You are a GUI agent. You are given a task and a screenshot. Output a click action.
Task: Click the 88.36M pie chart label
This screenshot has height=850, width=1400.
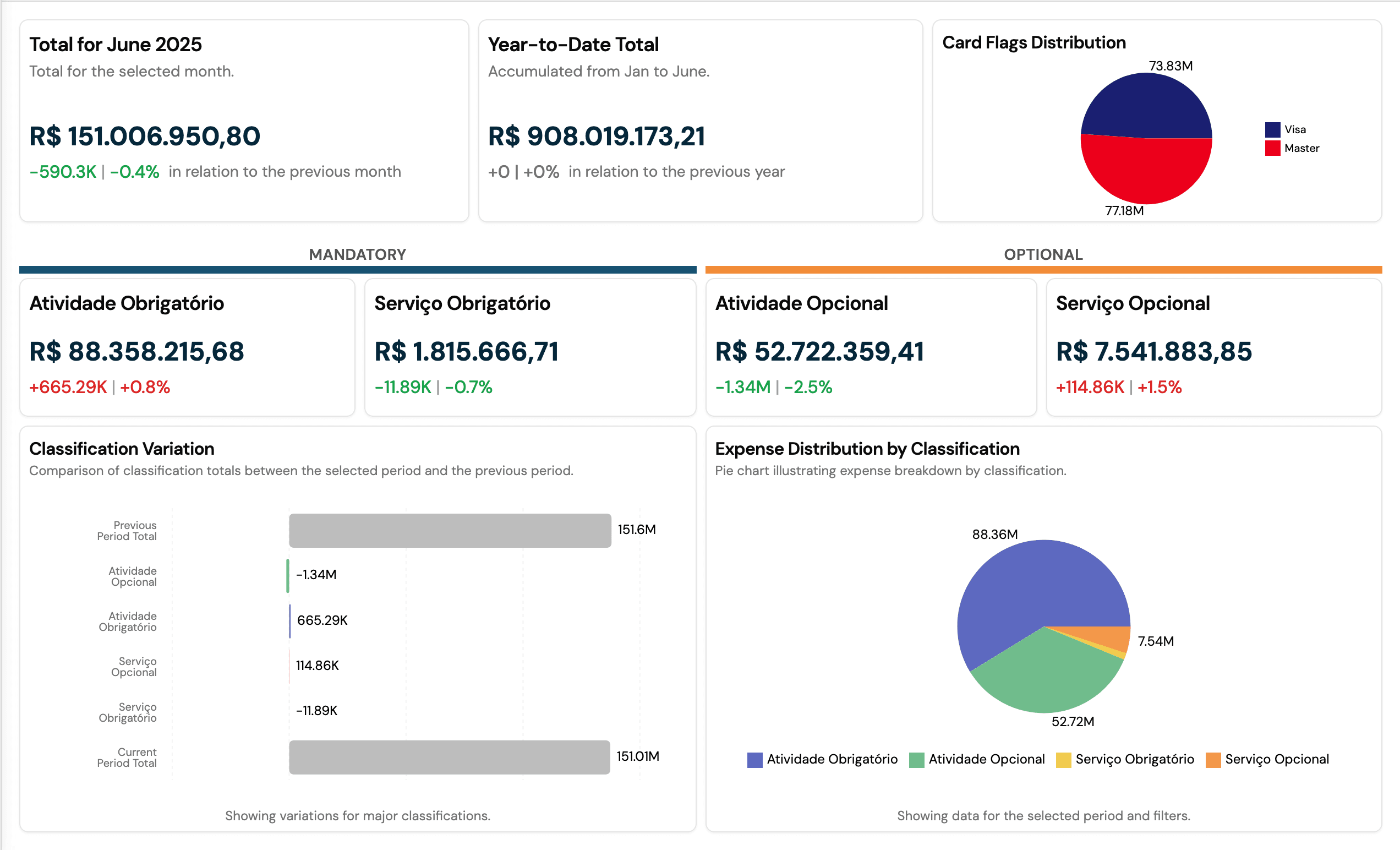(996, 535)
